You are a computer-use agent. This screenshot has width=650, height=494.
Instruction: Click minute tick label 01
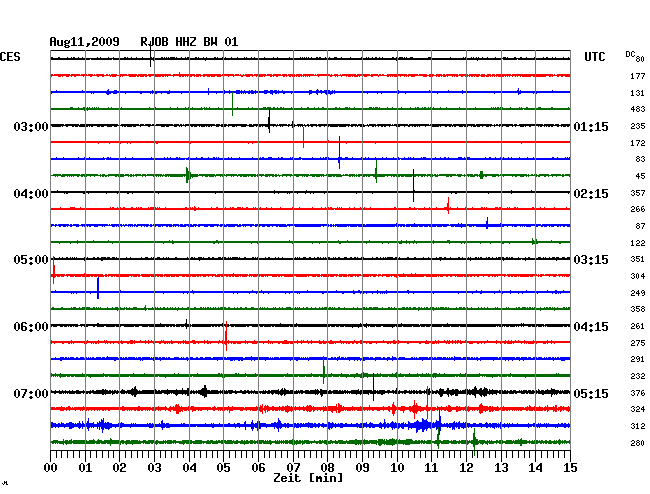[x=85, y=468]
